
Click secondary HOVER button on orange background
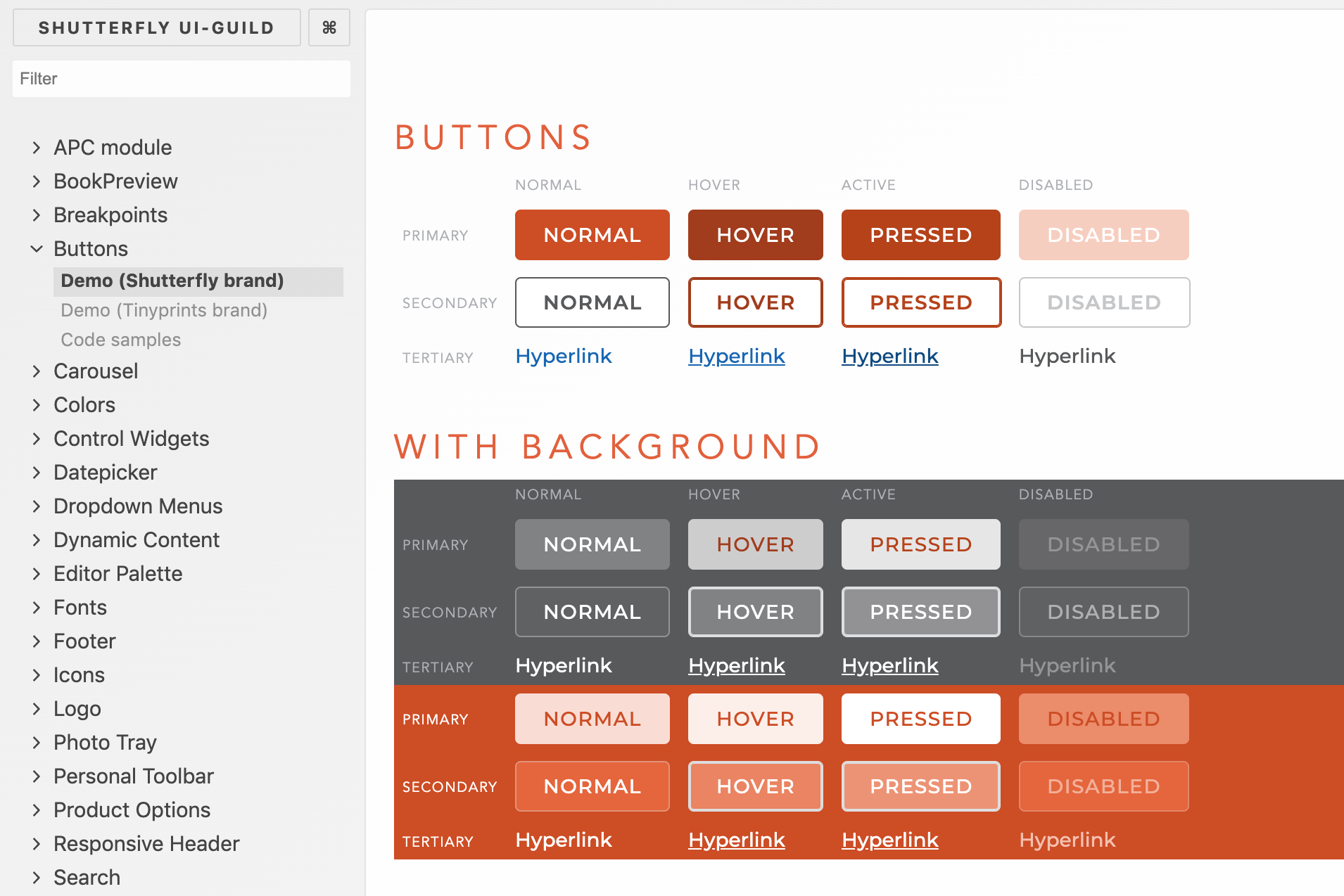click(x=756, y=786)
